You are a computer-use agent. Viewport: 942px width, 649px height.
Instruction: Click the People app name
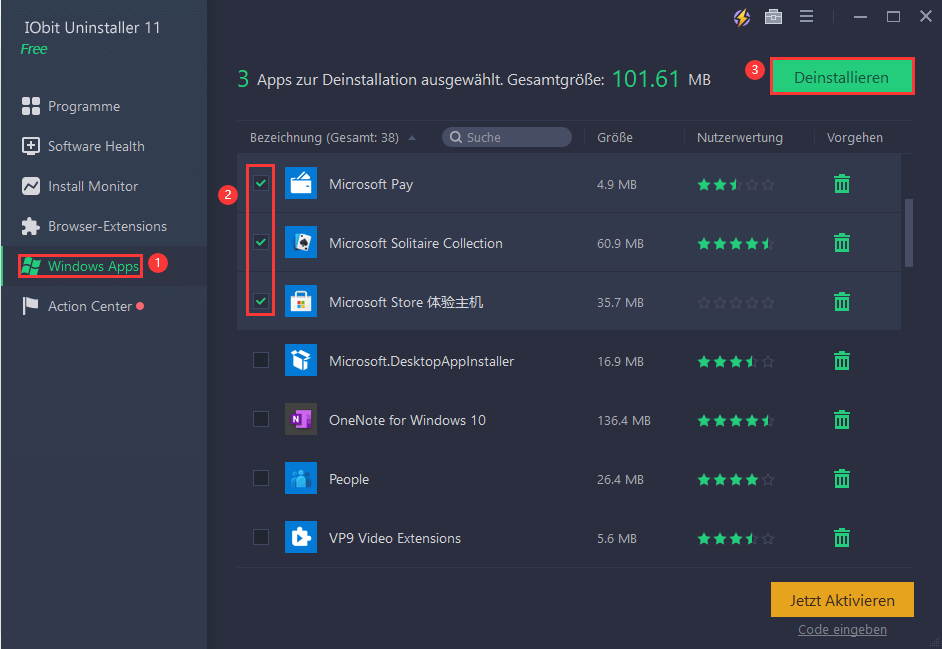[348, 480]
